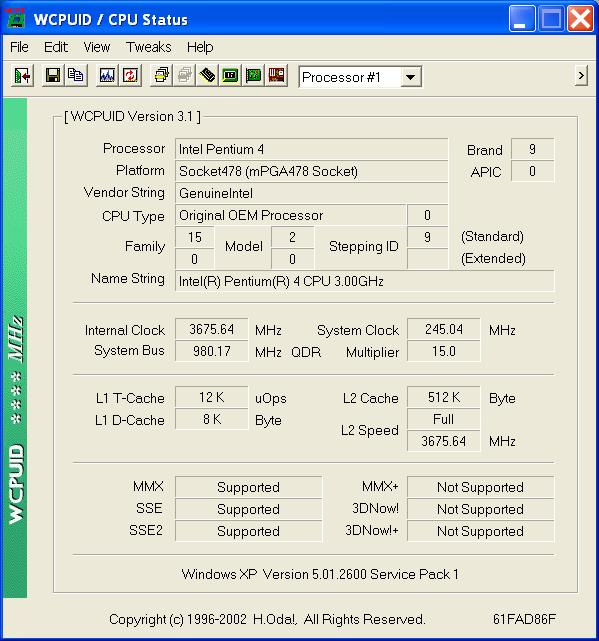Click the red motherboard icon
This screenshot has height=641, width=599.
pos(276,76)
